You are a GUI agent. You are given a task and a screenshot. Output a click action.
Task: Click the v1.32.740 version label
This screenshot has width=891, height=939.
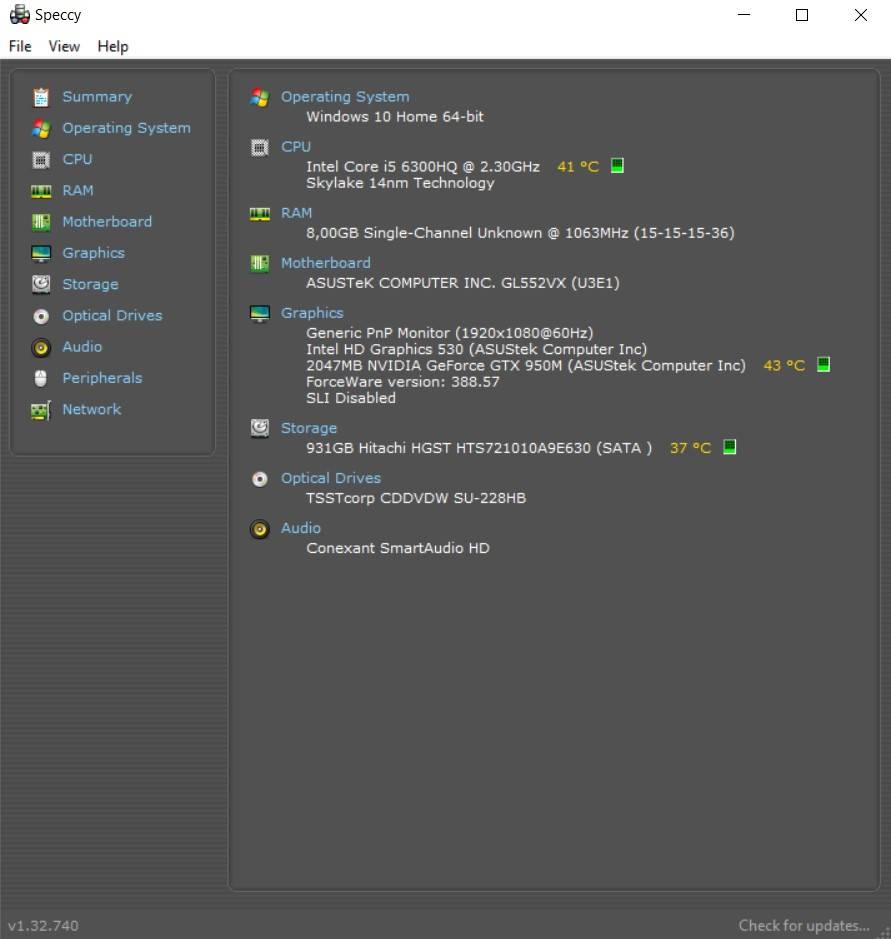pos(43,926)
